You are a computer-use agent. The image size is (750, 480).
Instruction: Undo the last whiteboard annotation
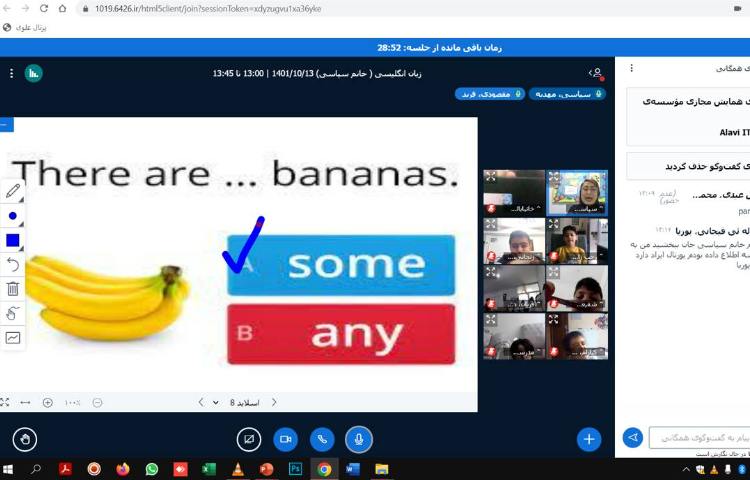pos(13,264)
